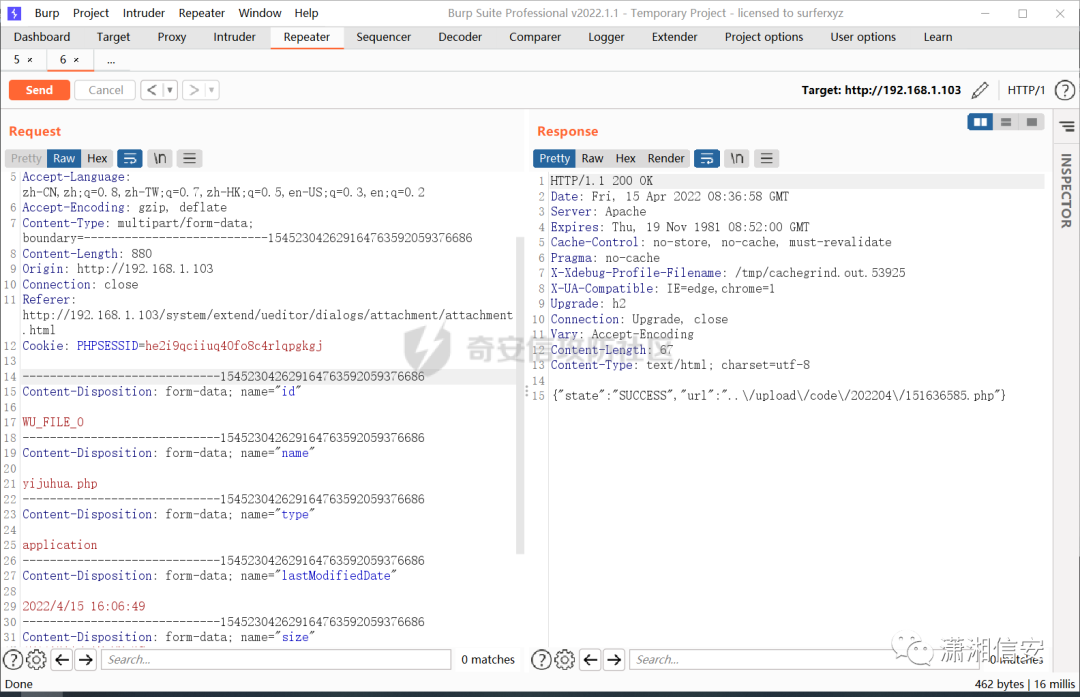Click the Request panel vertical scrollbar
The width and height of the screenshot is (1080, 697).
coord(520,395)
